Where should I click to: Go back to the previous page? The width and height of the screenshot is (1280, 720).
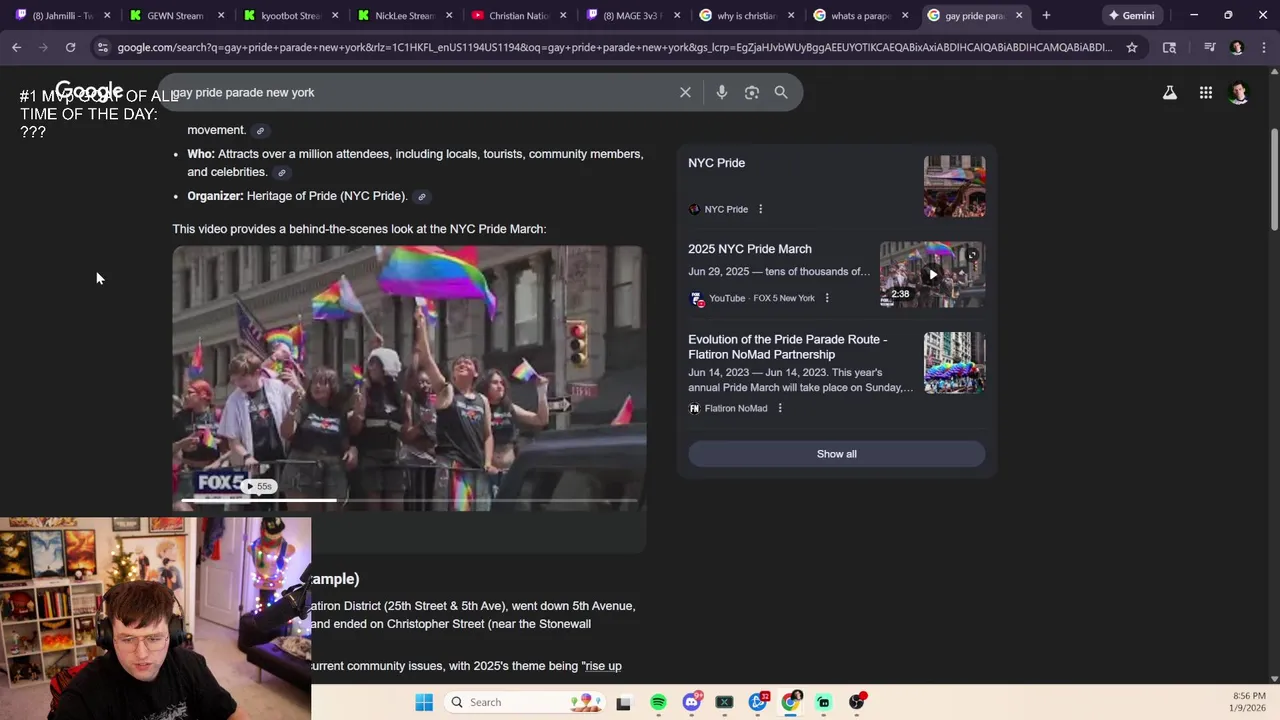pos(17,47)
